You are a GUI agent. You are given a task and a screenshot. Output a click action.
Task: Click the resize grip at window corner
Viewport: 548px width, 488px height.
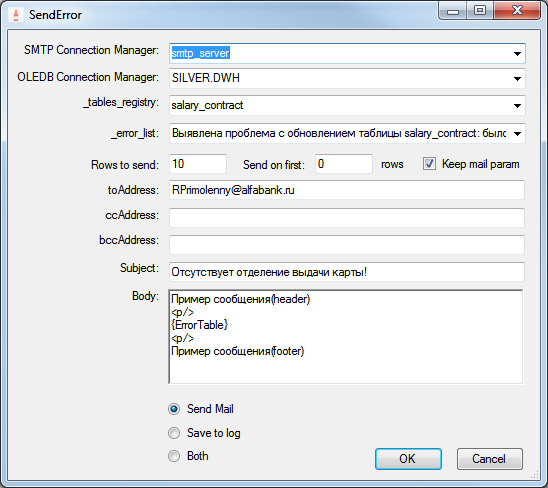(535, 474)
